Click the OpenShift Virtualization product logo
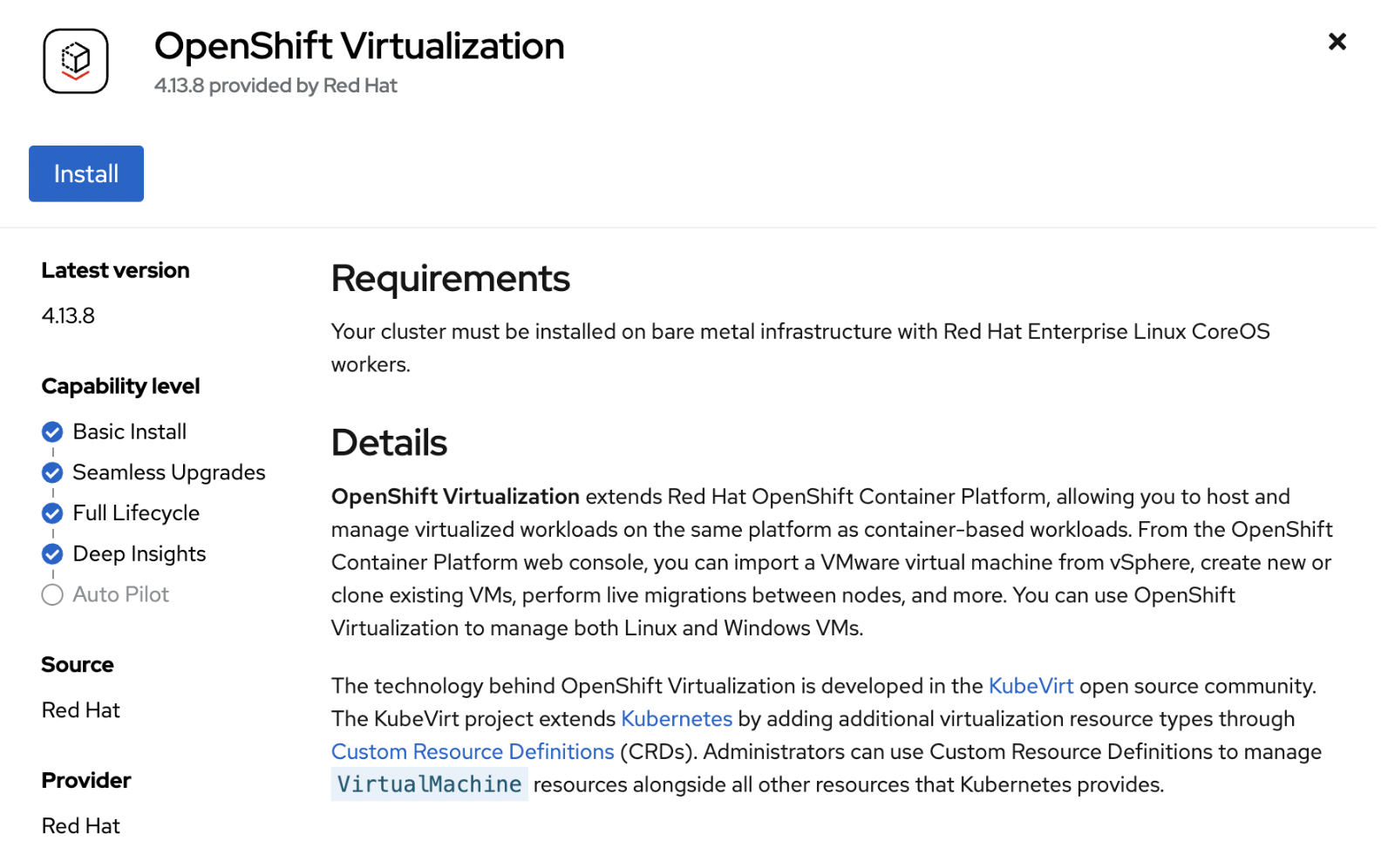Viewport: 1395px width, 868px height. coord(75,60)
